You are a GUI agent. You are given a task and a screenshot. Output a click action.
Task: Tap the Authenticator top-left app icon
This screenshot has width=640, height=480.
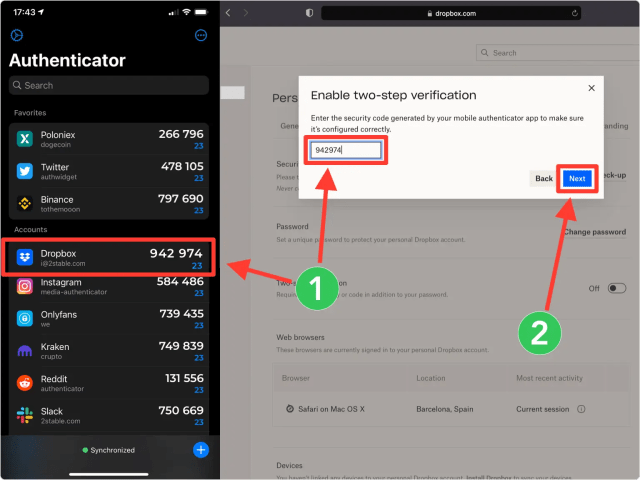(17, 36)
